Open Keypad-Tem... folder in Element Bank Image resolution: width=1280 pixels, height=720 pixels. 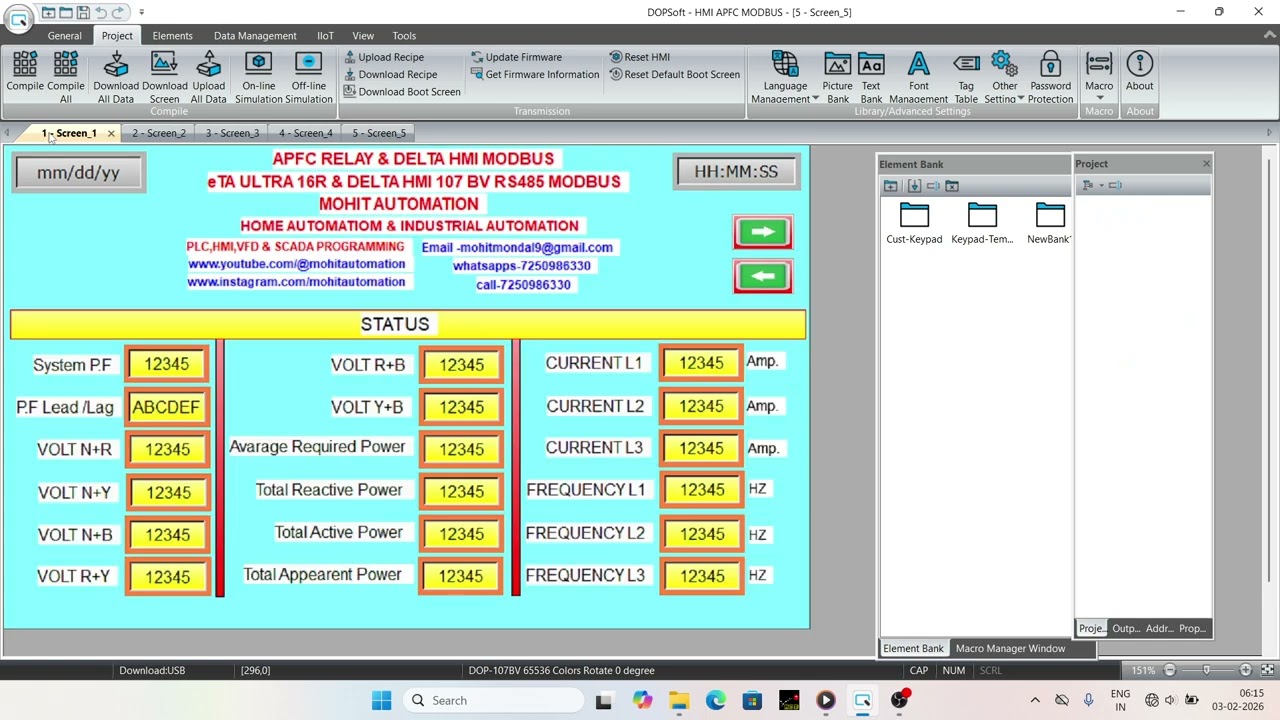pos(982,224)
